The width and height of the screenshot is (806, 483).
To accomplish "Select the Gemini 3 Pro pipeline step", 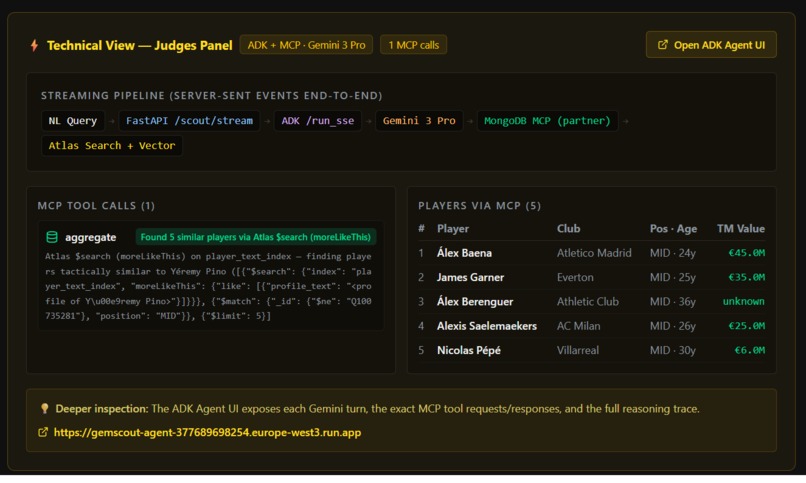I will pos(419,121).
